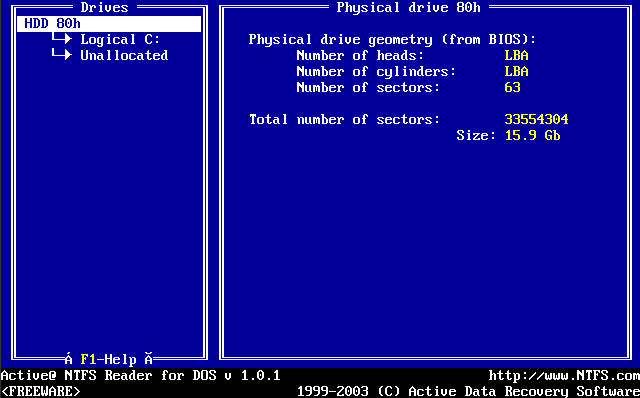The image size is (640, 398).
Task: Open the http://www.NTFS.com link
Action: (564, 375)
